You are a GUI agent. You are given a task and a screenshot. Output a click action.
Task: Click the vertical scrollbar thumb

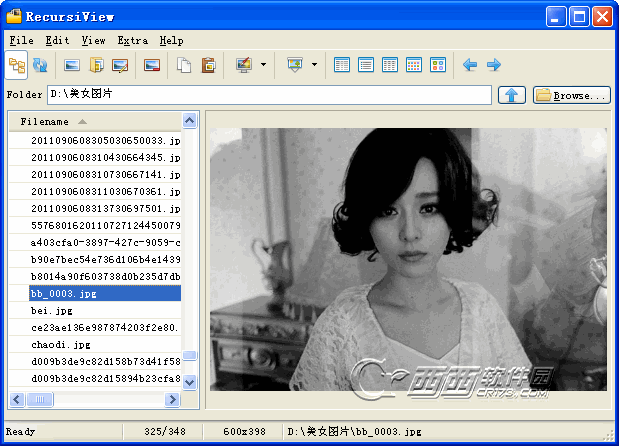pos(189,355)
